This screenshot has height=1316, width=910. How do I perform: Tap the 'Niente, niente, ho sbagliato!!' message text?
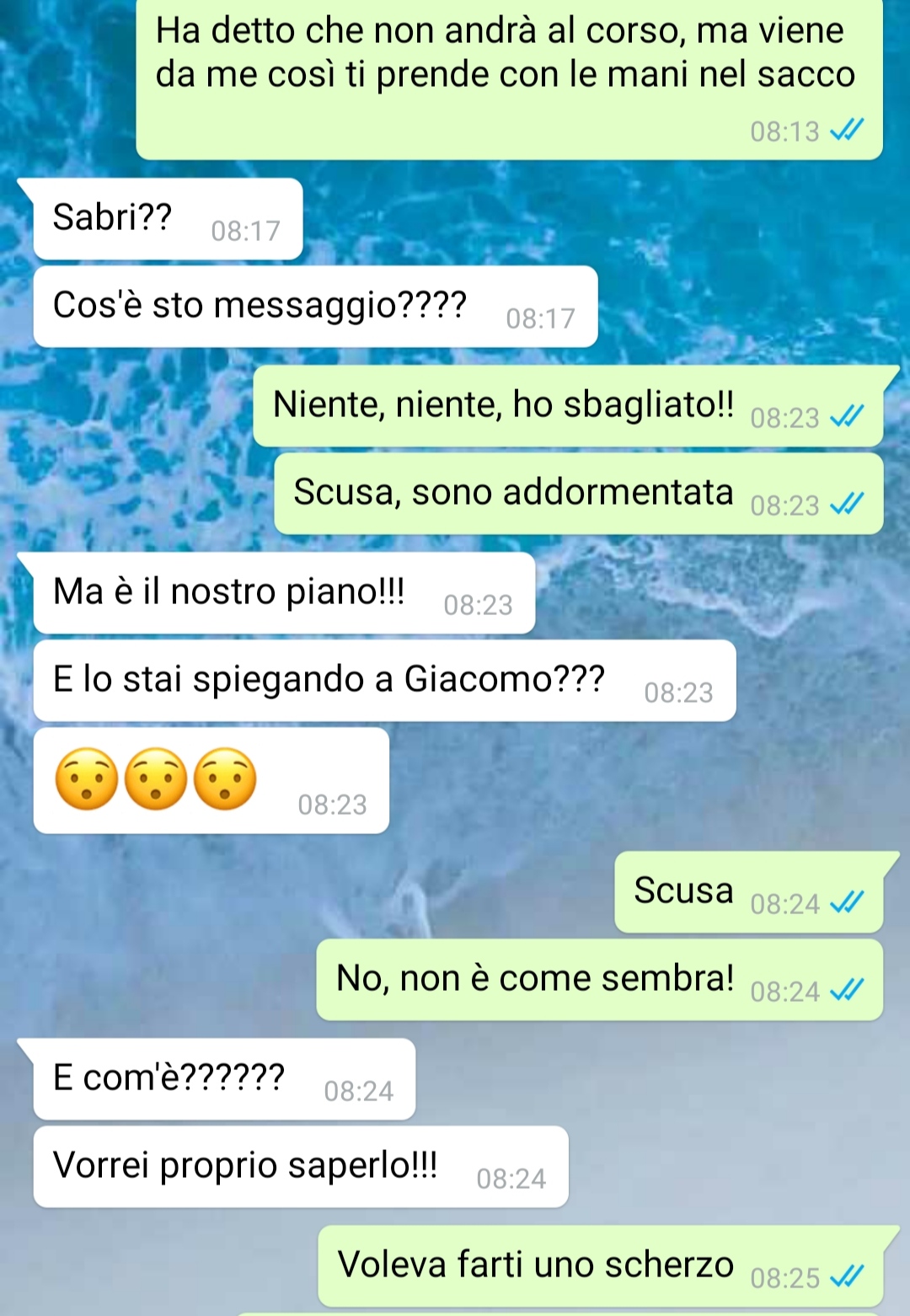[503, 404]
